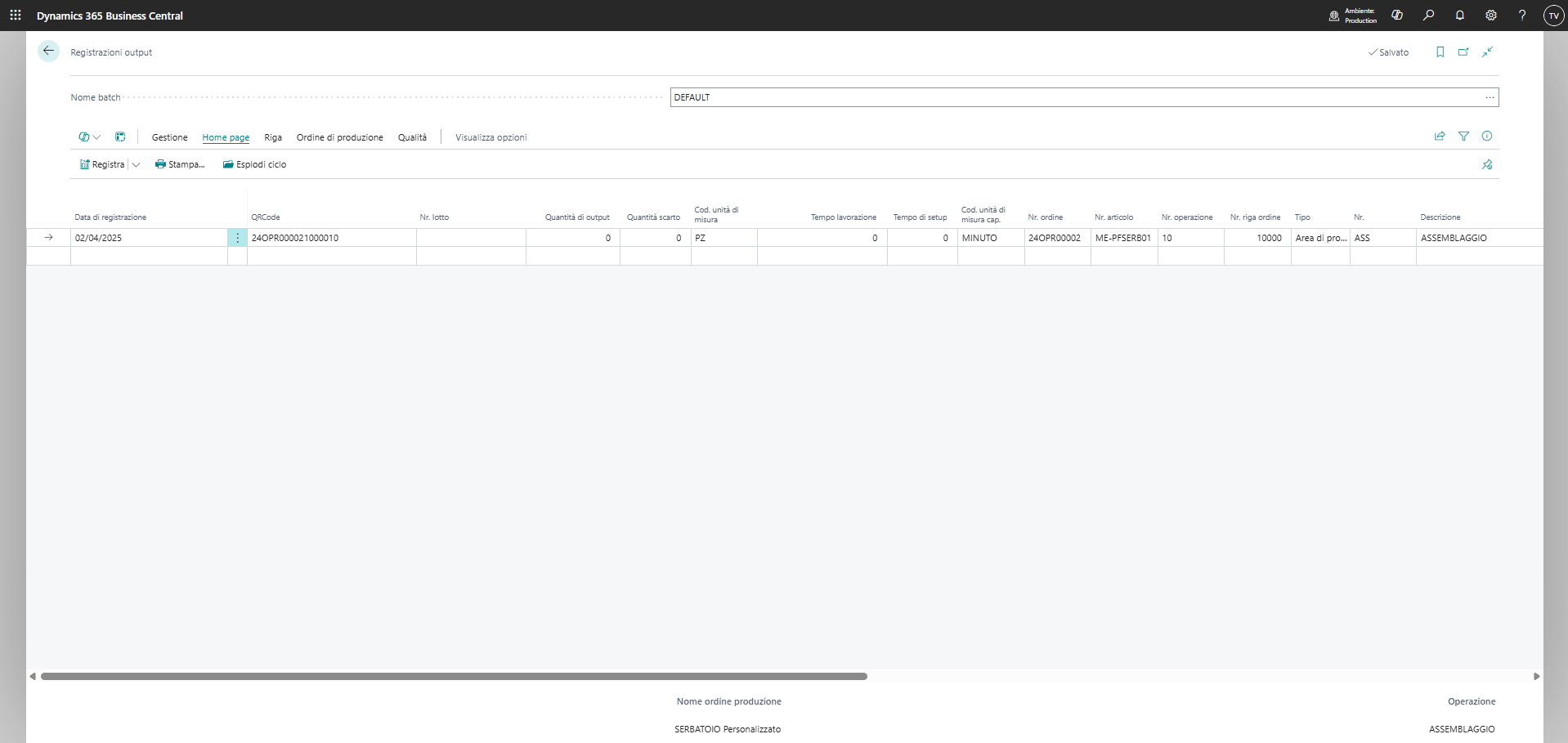Switch to the Riga tab

(273, 137)
